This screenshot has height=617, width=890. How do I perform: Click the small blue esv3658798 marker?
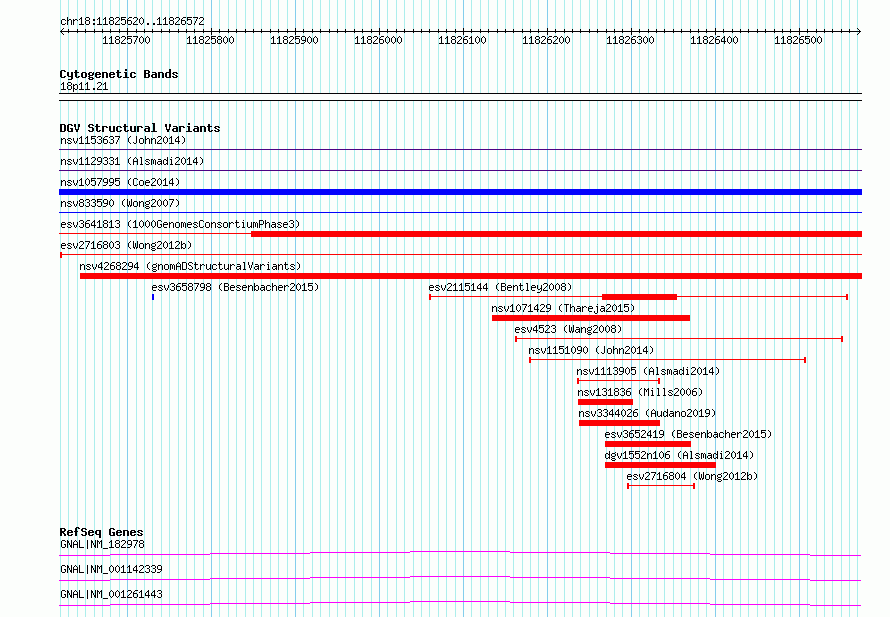point(153,297)
